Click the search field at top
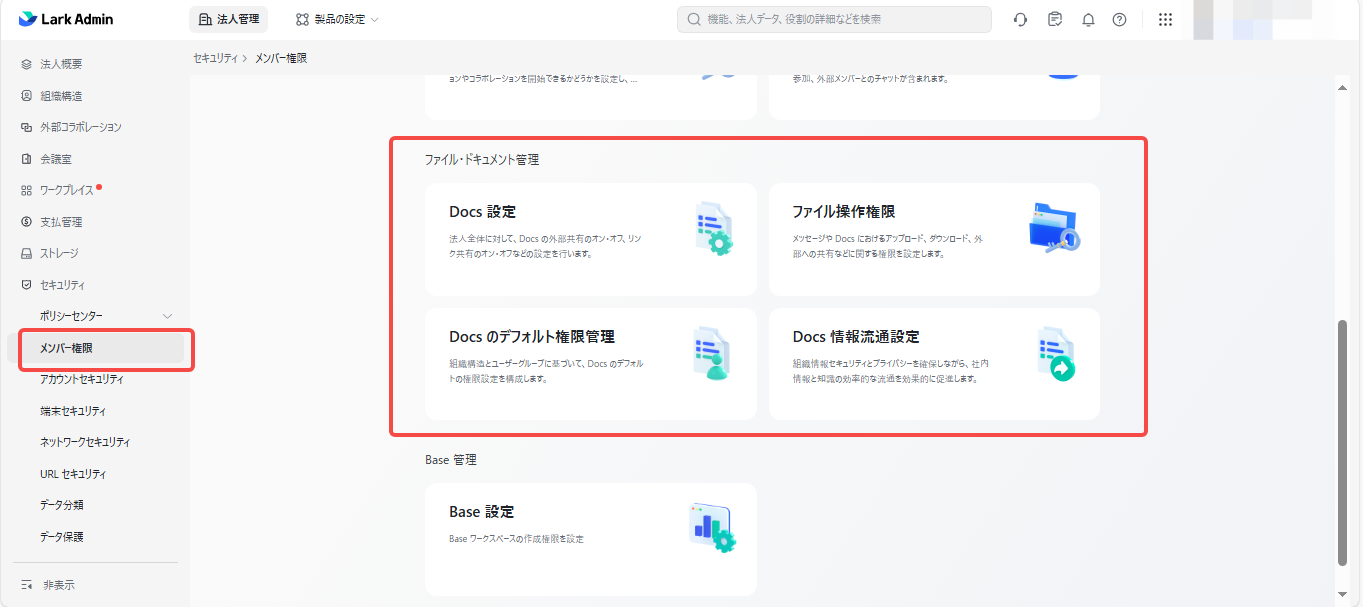Image resolution: width=1363 pixels, height=607 pixels. [x=834, y=19]
